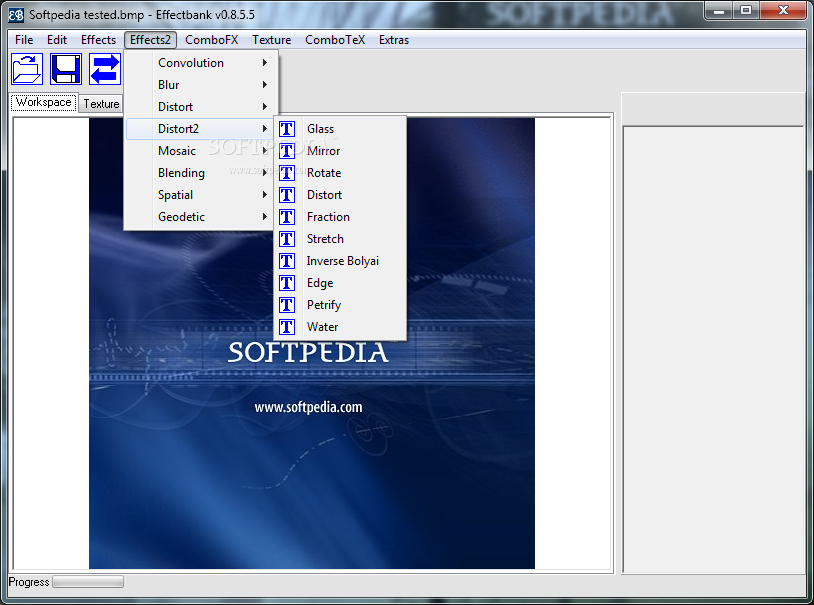Click the open file folder toolbar icon
This screenshot has width=814, height=605.
coord(27,69)
